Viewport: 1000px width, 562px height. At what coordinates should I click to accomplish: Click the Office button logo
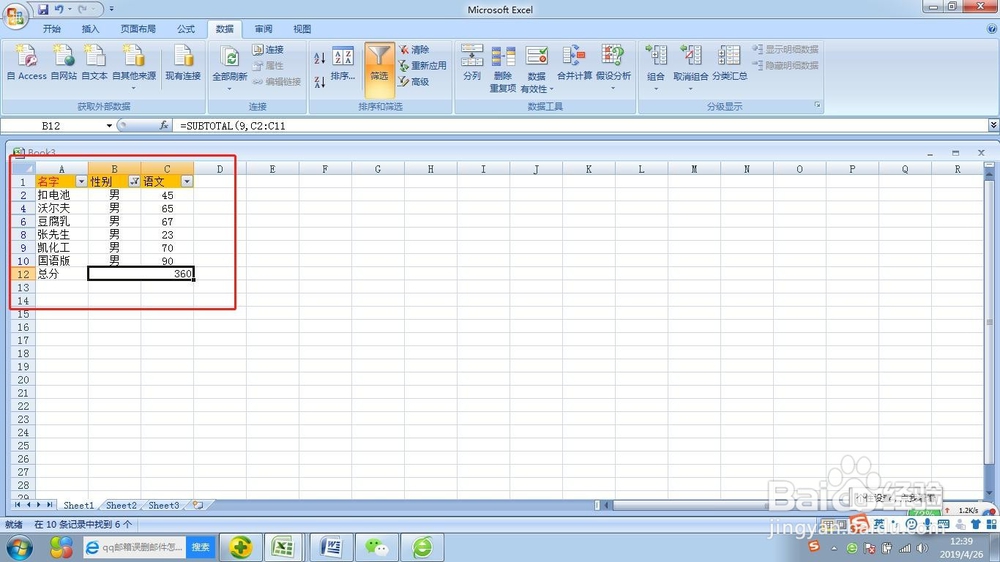tap(15, 17)
